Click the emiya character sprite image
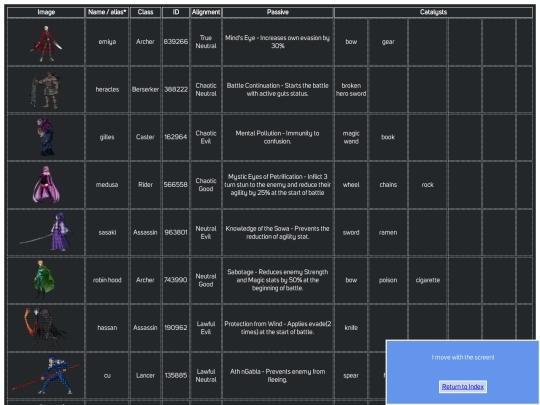 46,43
